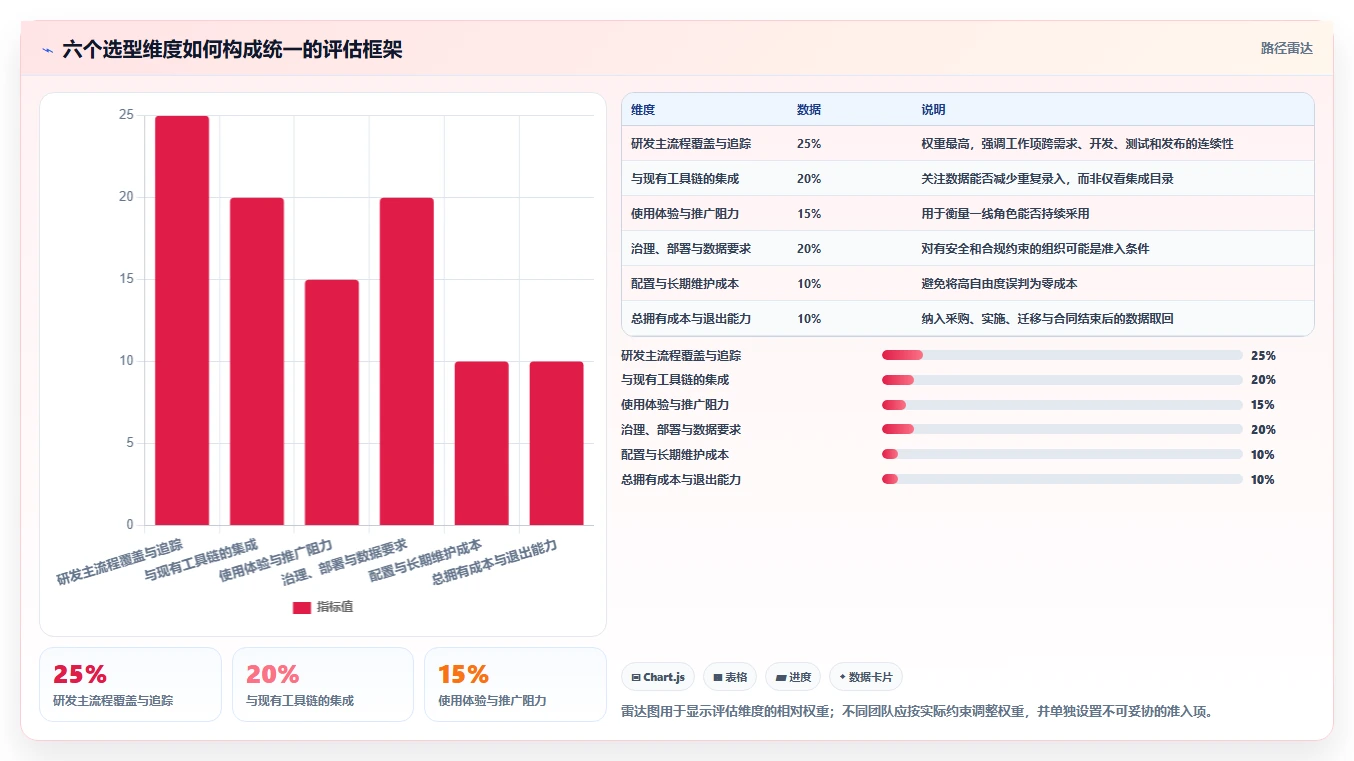The width and height of the screenshot is (1354, 761).
Task: Select description 用于衡量一线角色能否持续采用
Action: click(x=1005, y=214)
